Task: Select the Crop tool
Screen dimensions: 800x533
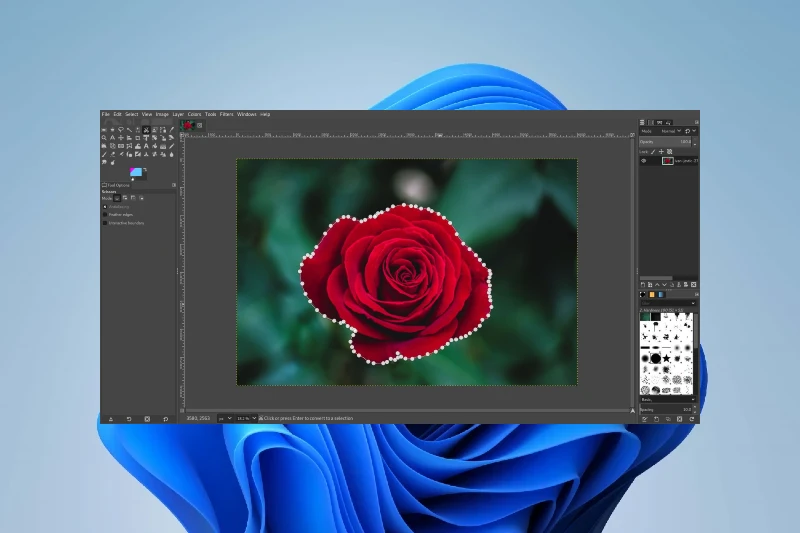Action: (x=138, y=138)
